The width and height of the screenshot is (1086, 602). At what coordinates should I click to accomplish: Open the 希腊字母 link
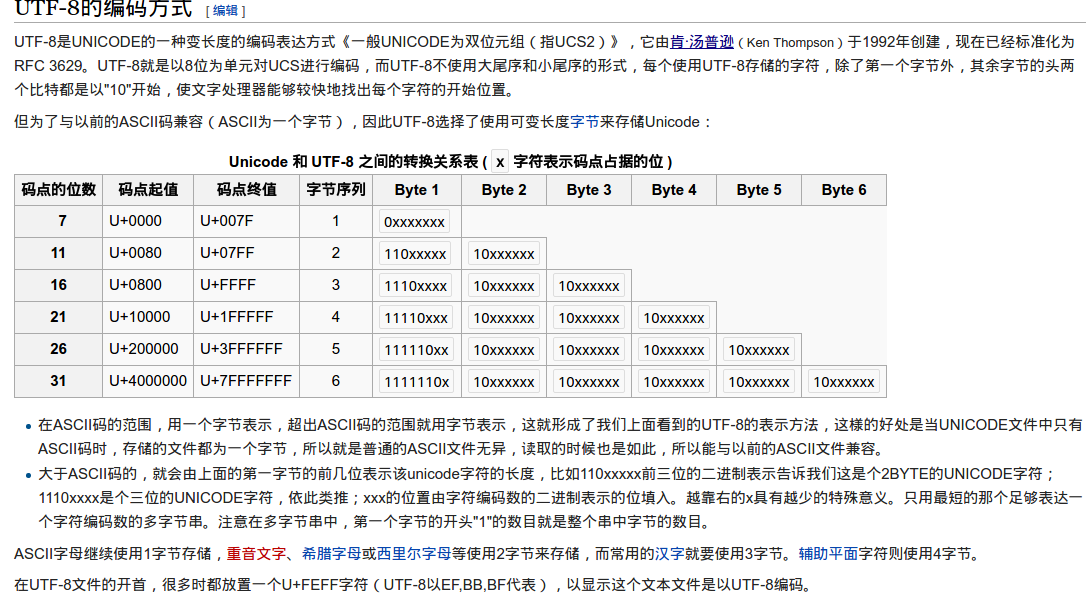pyautogui.click(x=331, y=554)
